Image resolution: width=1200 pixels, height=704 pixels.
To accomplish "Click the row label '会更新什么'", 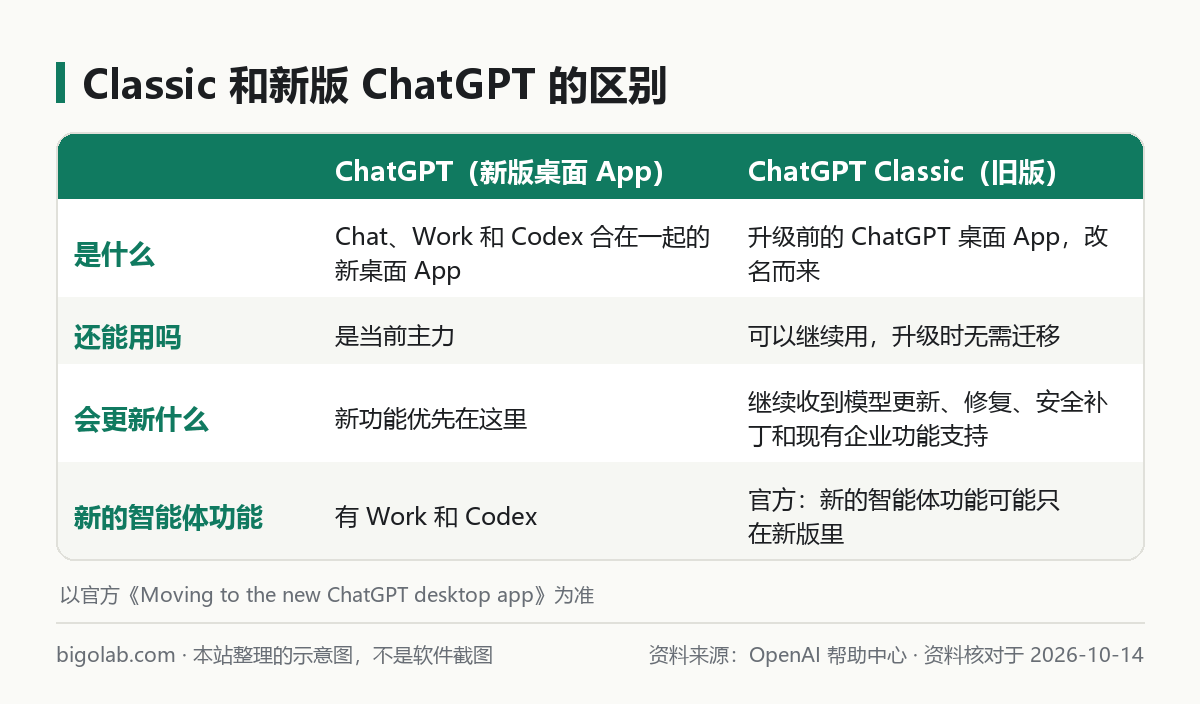I will (x=141, y=419).
